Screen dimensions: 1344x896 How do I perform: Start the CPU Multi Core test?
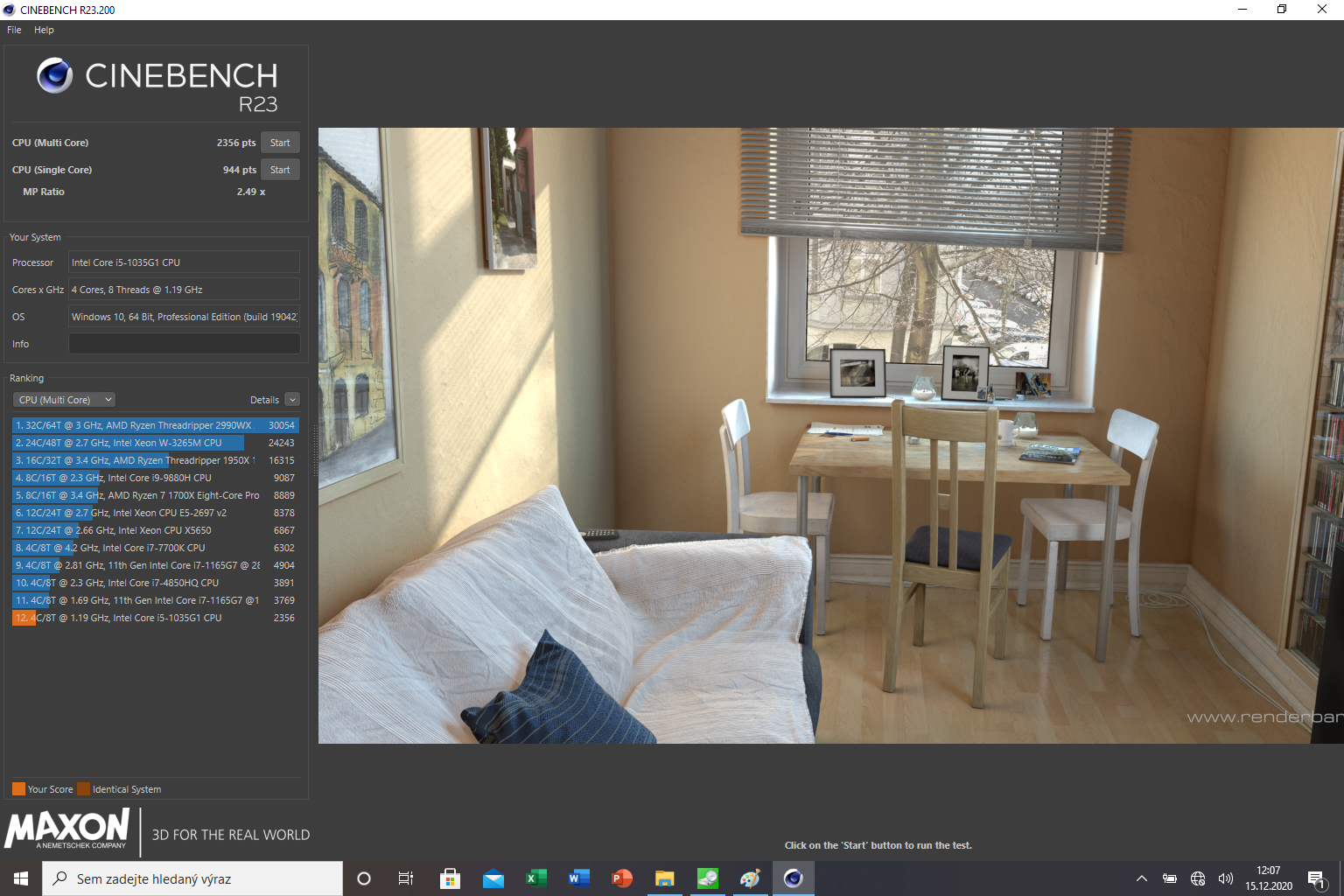[x=280, y=143]
